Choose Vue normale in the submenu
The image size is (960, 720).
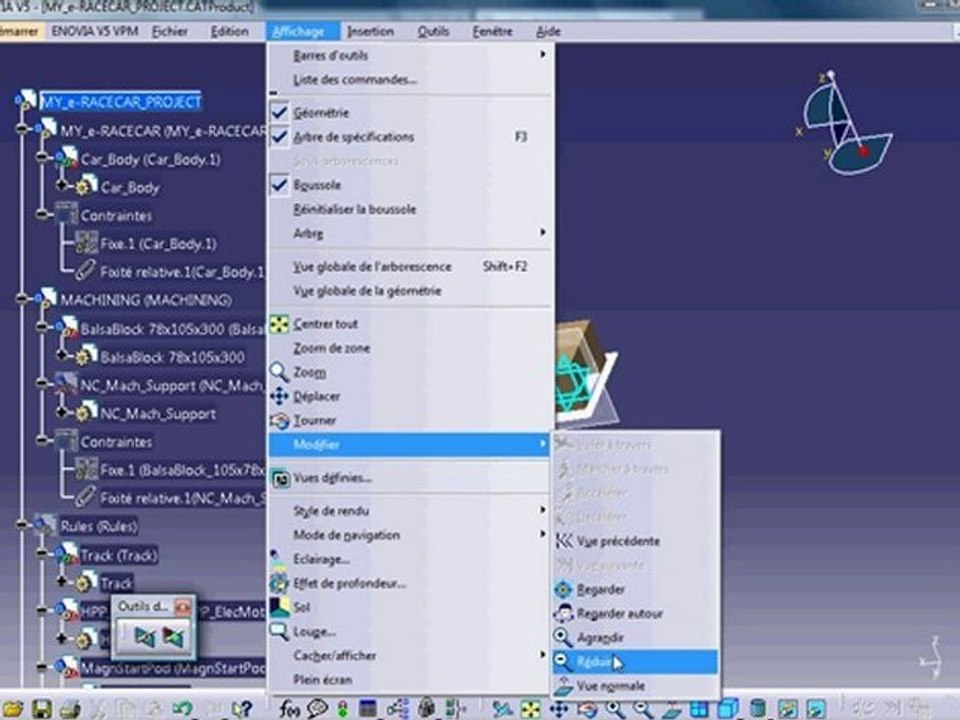(x=635, y=686)
